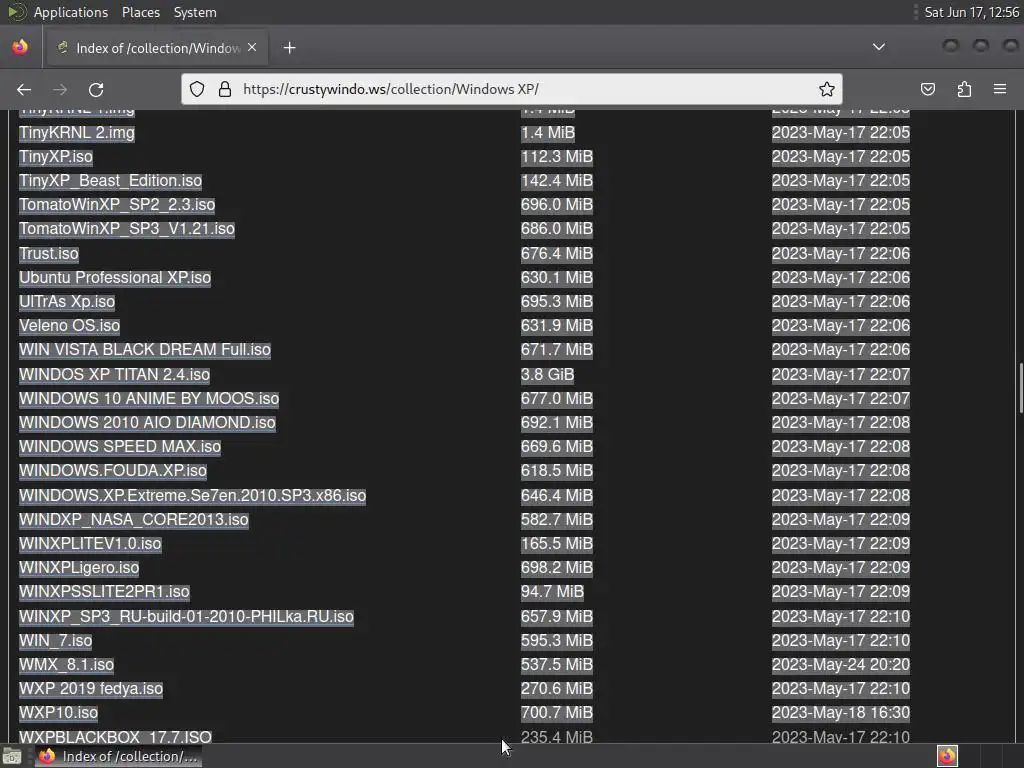Download WINXP_SP3_RU-build-01-2010-PHILka.RU.iso

[x=186, y=617]
